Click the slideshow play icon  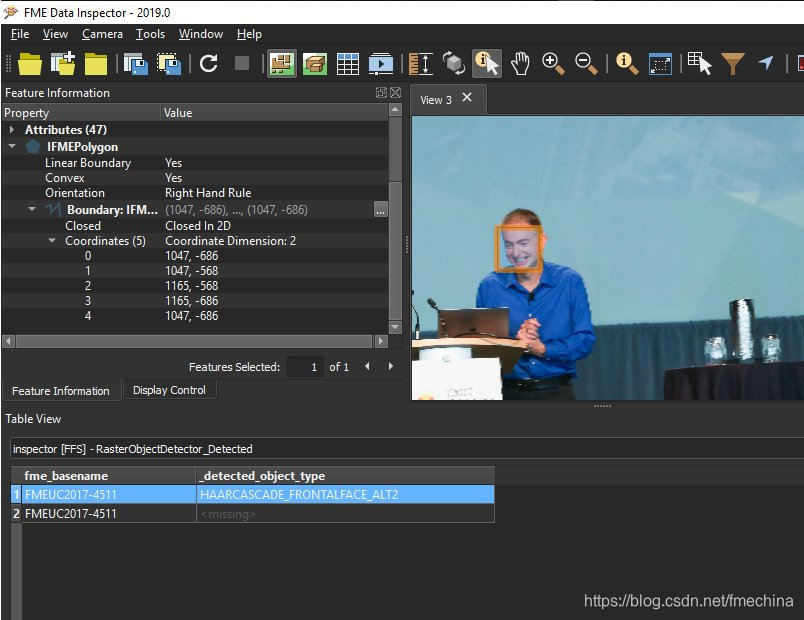point(380,64)
